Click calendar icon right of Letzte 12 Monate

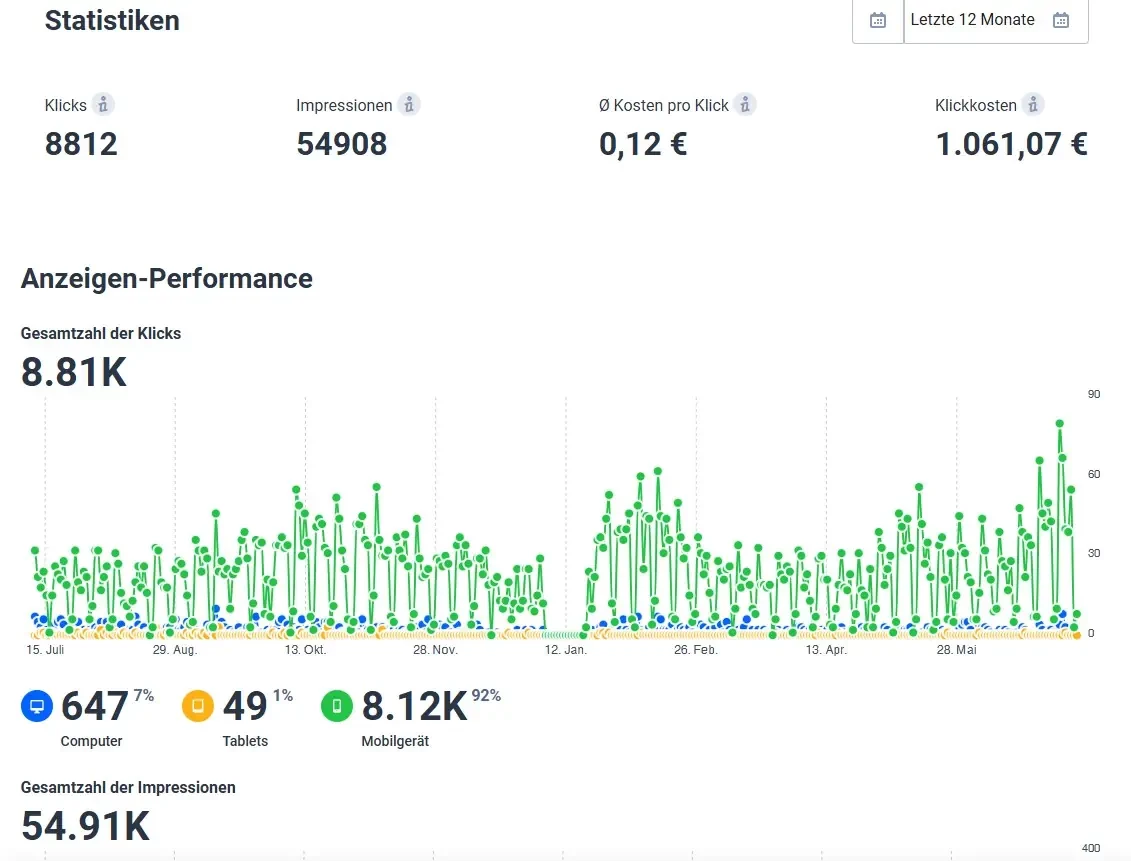1061,20
